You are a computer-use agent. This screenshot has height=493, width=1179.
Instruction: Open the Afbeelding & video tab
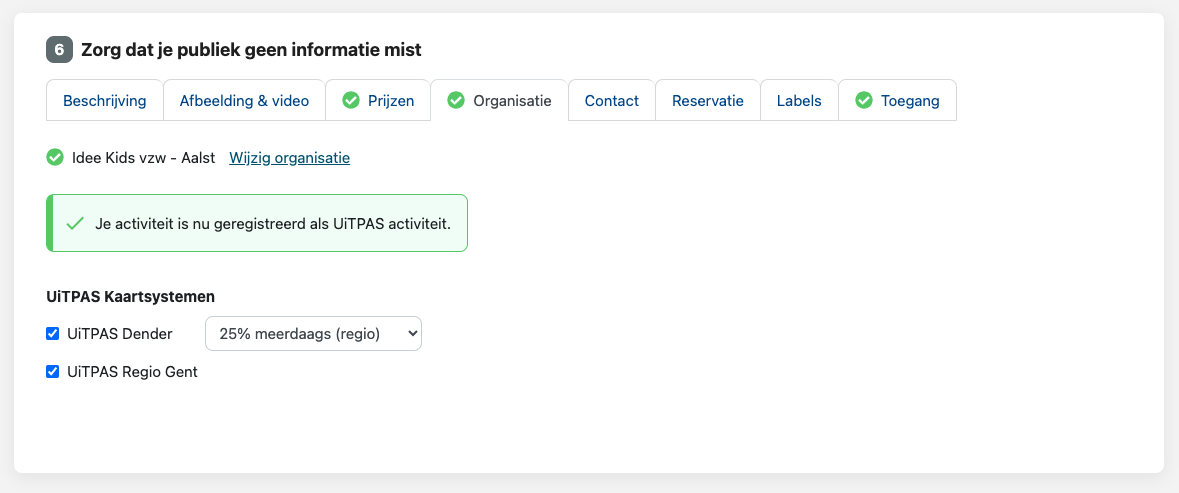click(x=244, y=100)
